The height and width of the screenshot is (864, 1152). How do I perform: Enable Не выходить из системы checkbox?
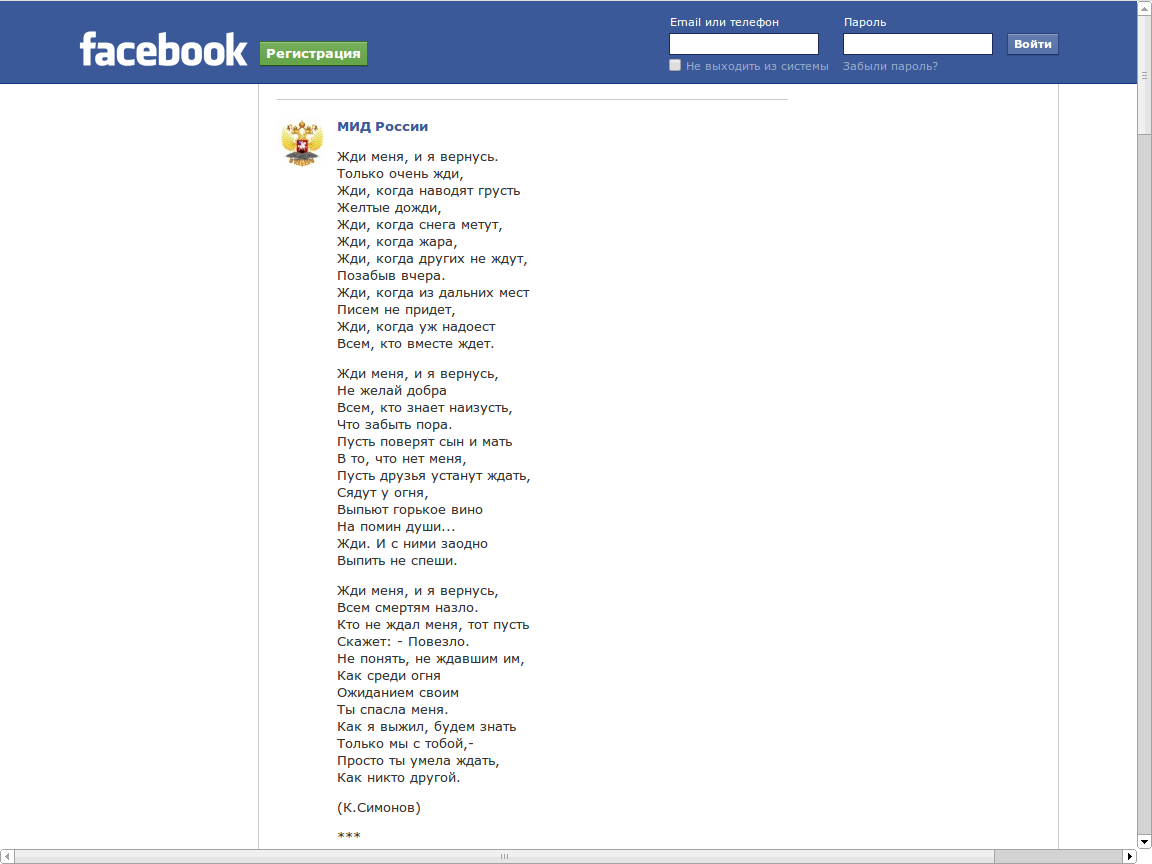click(x=675, y=65)
